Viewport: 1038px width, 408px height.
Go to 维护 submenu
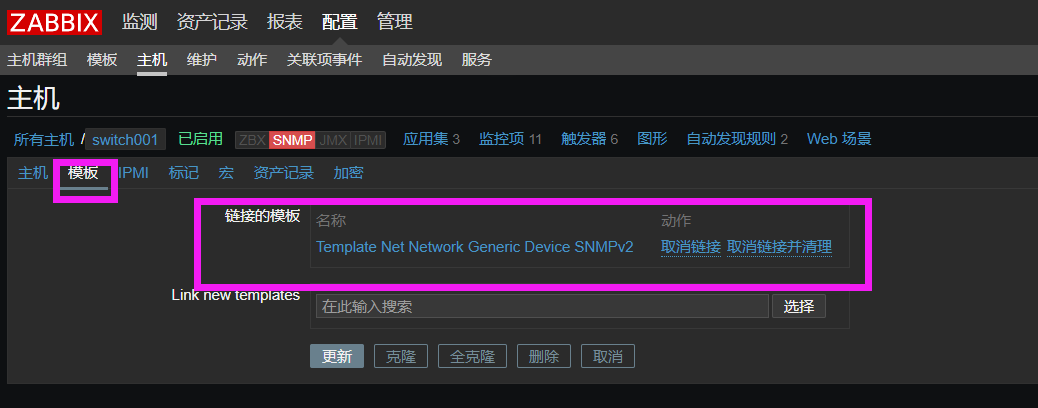click(202, 60)
